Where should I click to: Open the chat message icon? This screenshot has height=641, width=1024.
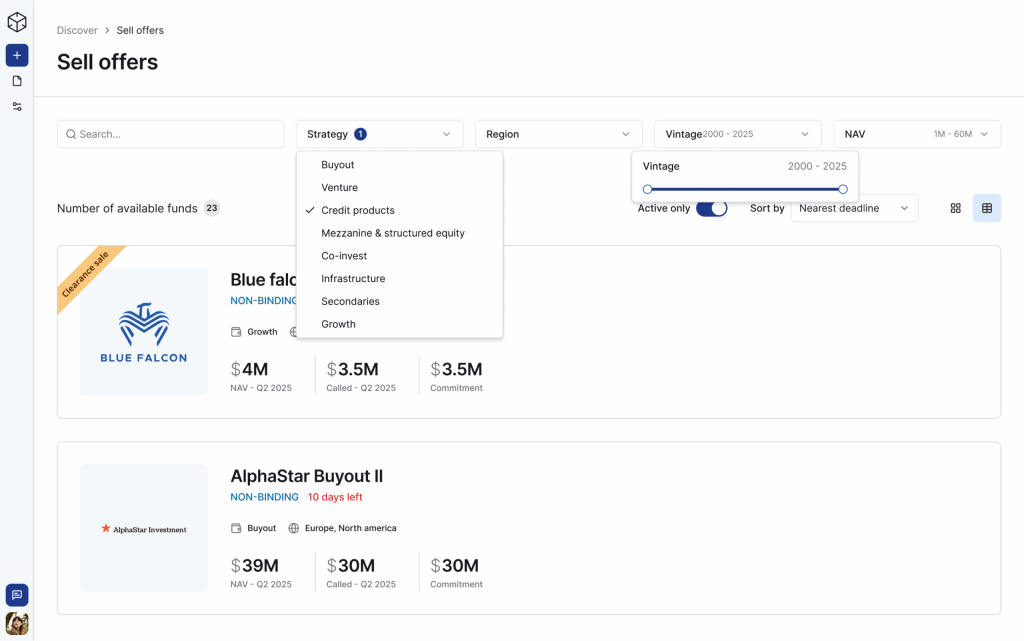[x=17, y=595]
